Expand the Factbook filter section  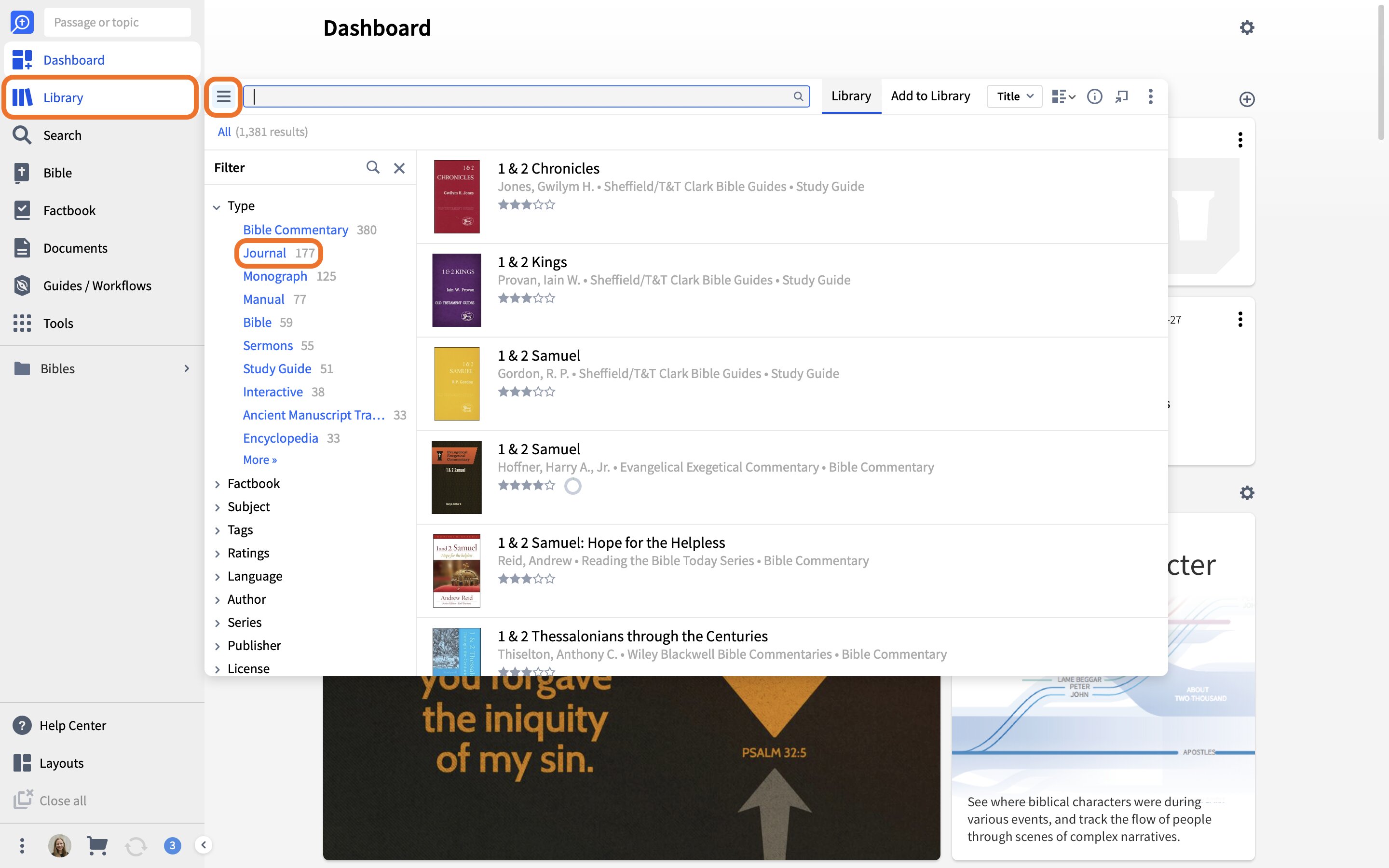click(x=217, y=484)
